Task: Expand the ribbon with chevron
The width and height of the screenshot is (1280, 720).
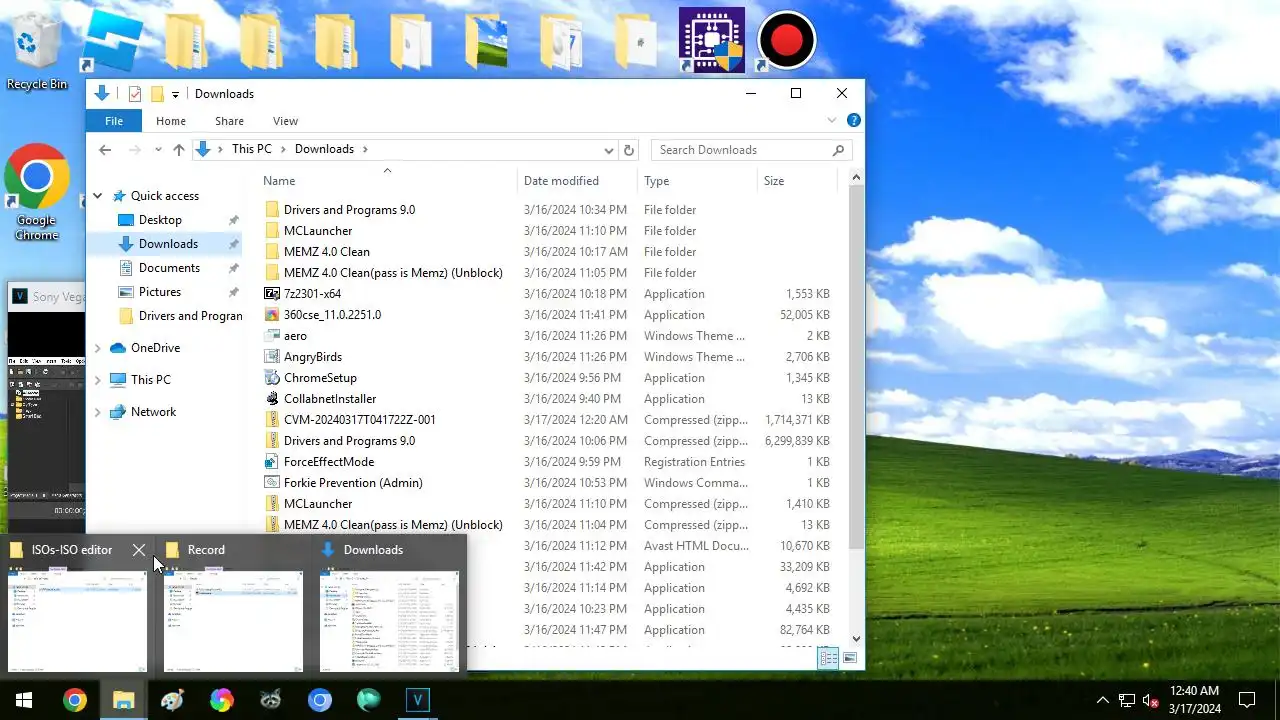Action: coord(831,120)
